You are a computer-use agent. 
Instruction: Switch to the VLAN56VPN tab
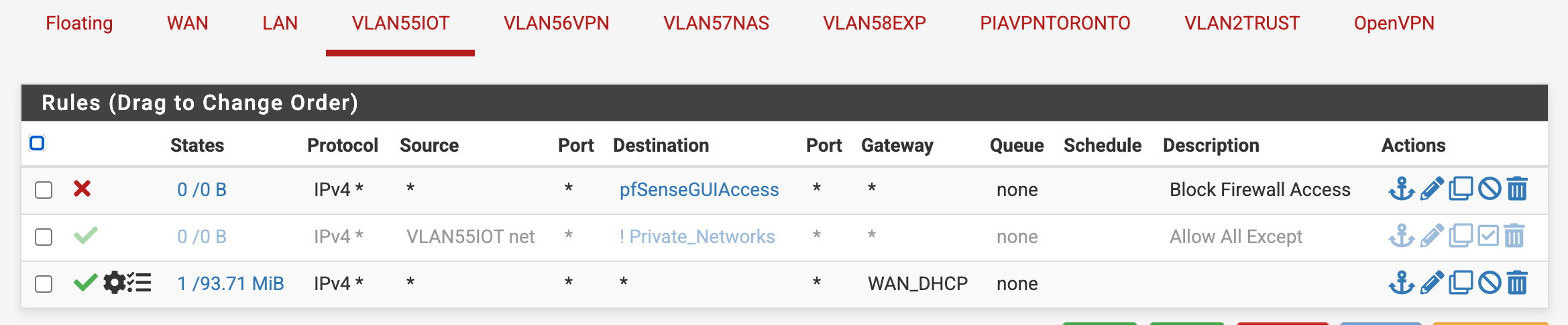click(x=556, y=24)
